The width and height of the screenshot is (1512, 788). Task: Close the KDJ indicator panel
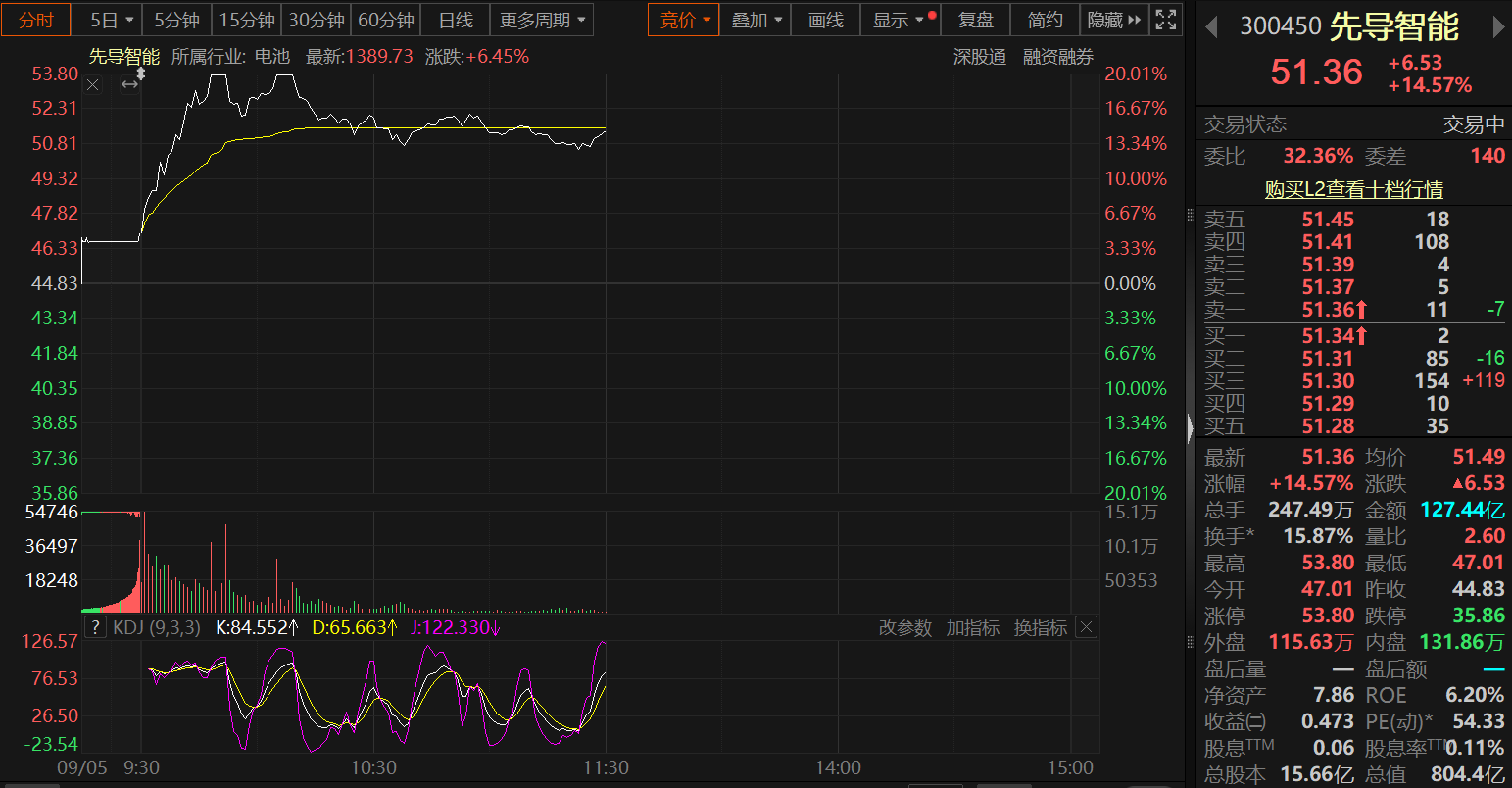[1086, 628]
